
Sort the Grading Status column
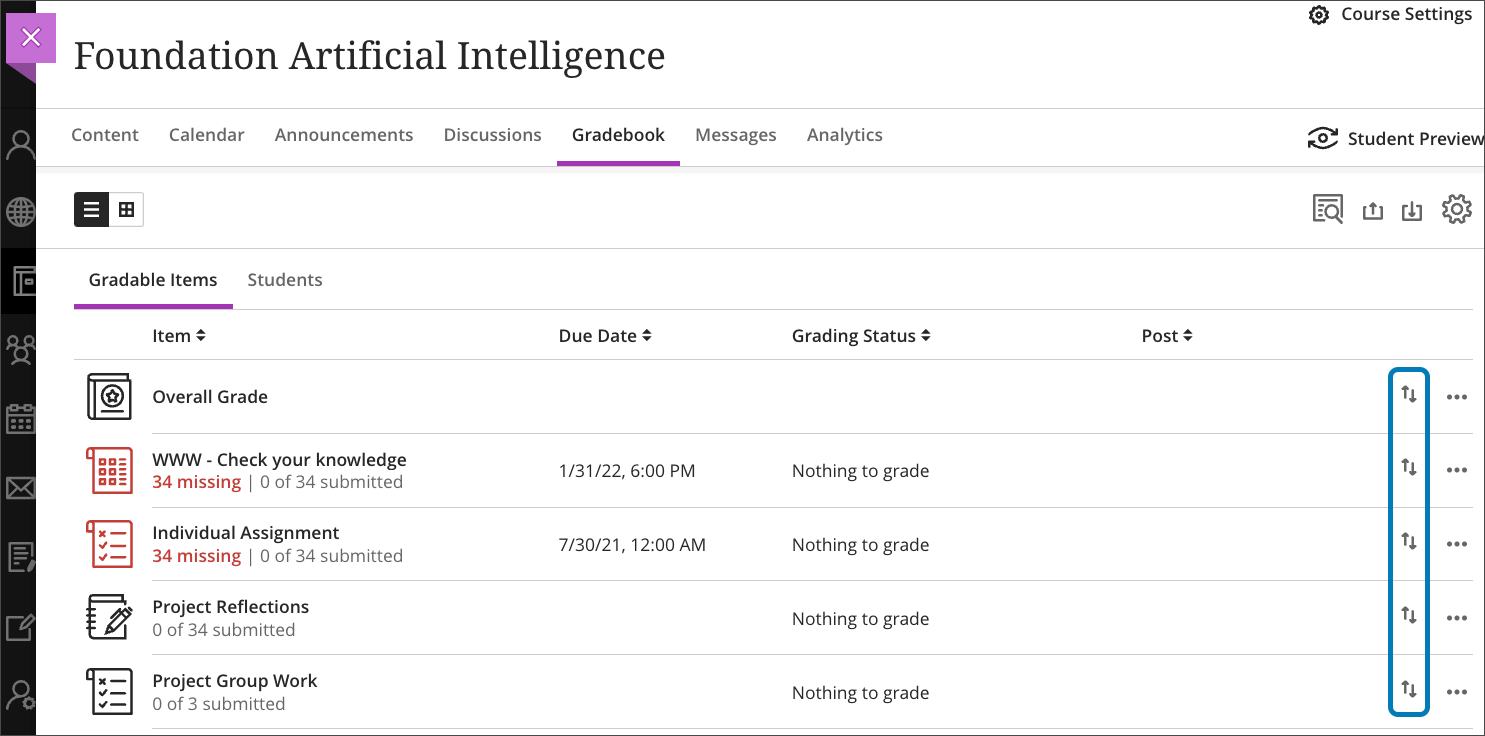pyautogui.click(x=861, y=335)
